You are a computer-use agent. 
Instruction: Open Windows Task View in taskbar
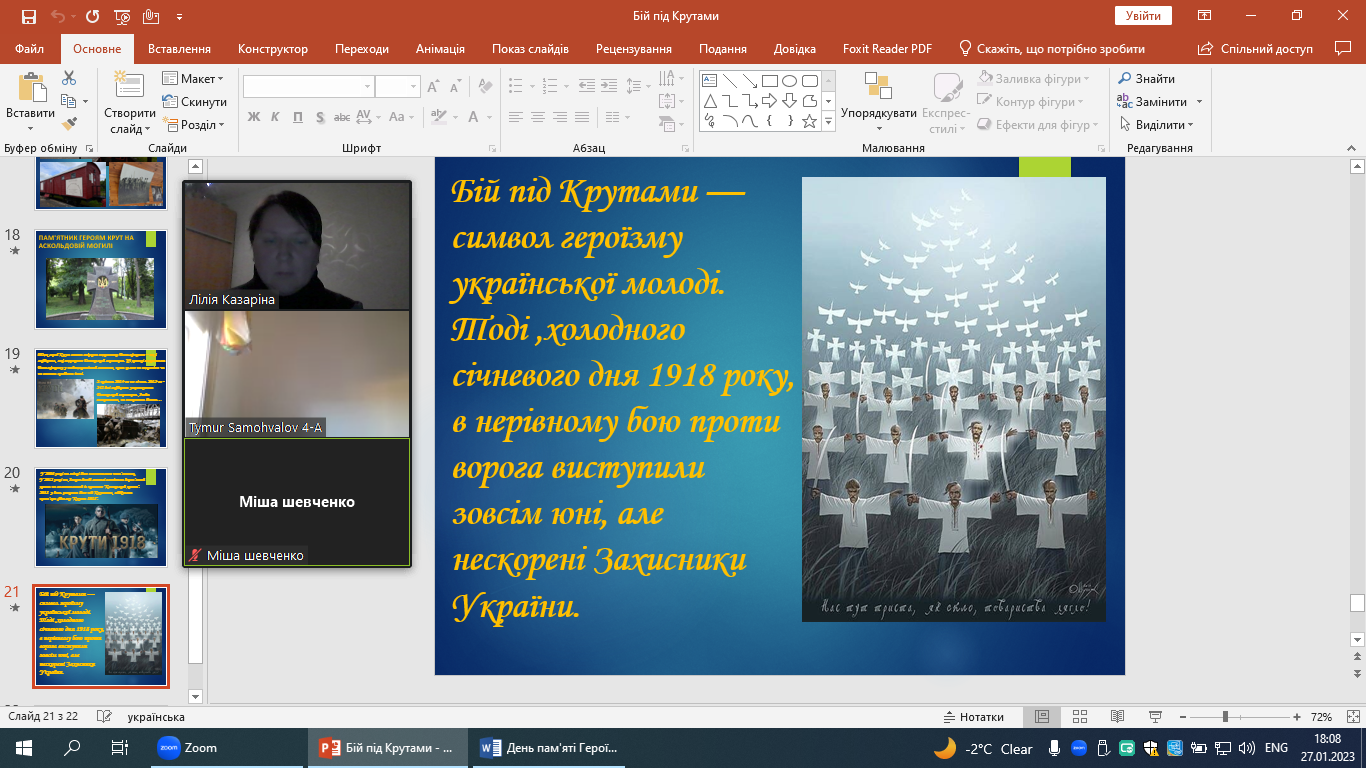pyautogui.click(x=119, y=748)
